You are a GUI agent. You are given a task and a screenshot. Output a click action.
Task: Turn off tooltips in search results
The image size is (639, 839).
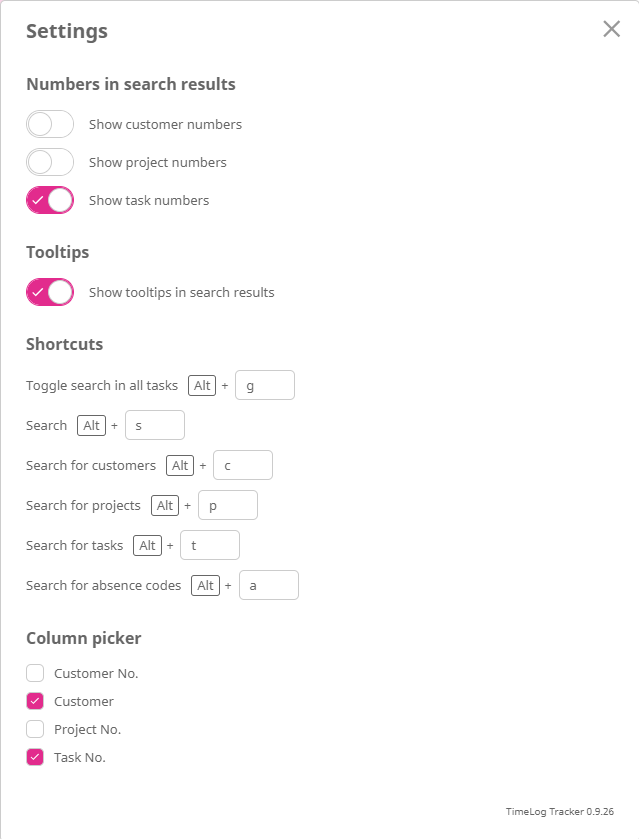pos(50,292)
